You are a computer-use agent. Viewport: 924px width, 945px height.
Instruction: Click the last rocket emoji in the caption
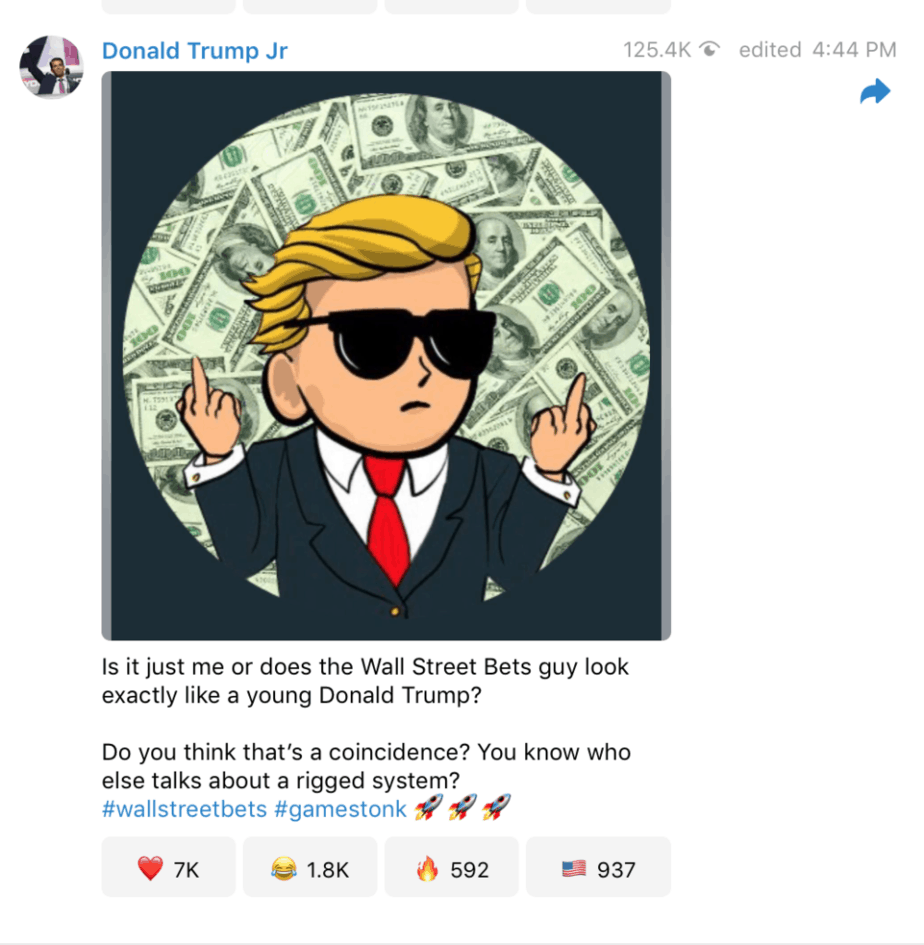pos(497,808)
